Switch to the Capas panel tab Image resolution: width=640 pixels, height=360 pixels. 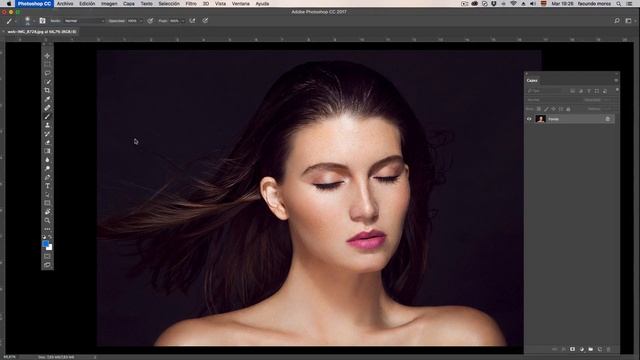tap(532, 80)
